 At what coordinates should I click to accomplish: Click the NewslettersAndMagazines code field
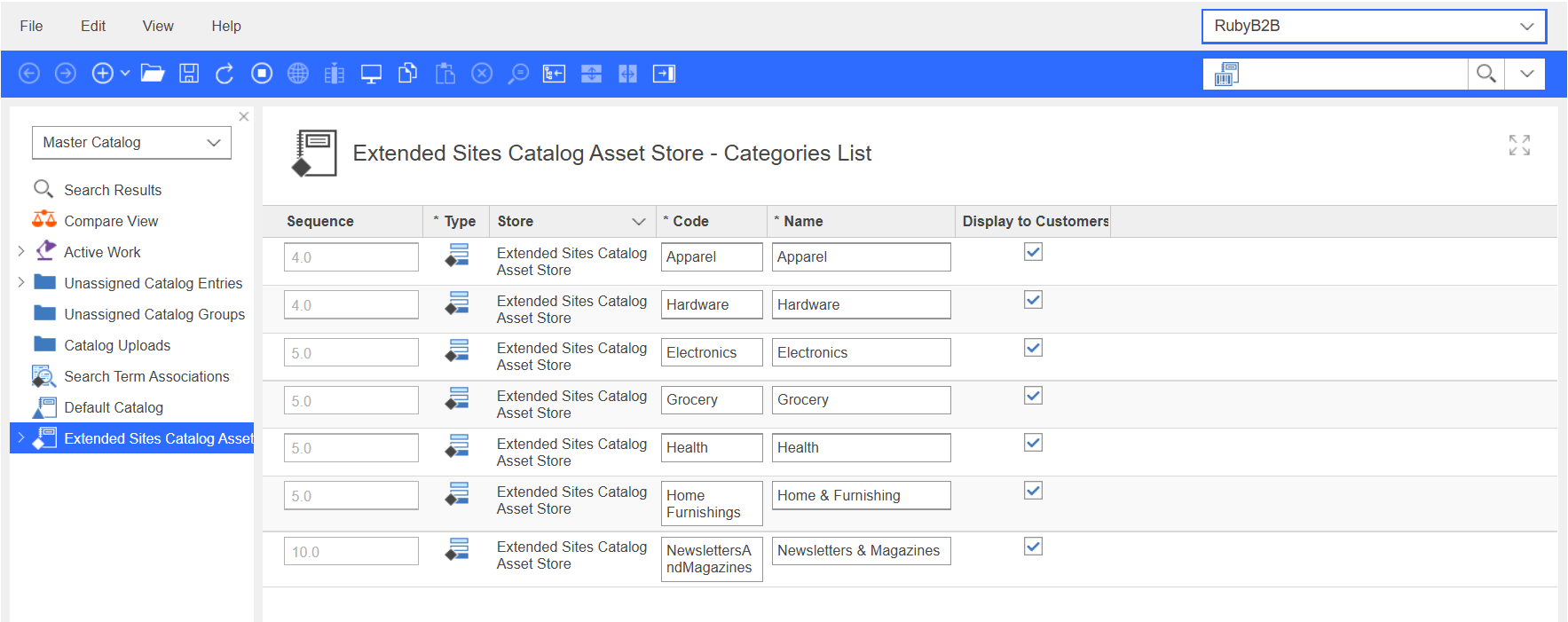(x=712, y=559)
